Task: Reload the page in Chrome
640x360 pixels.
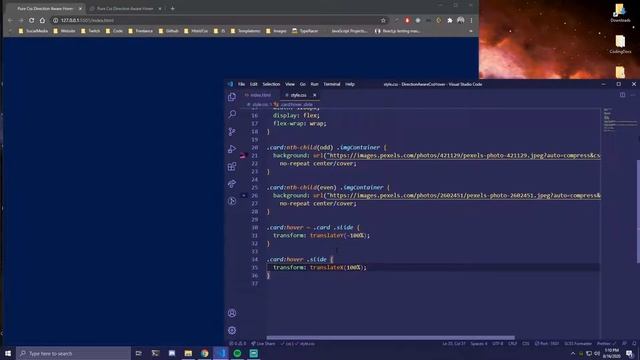Action: click(x=31, y=20)
